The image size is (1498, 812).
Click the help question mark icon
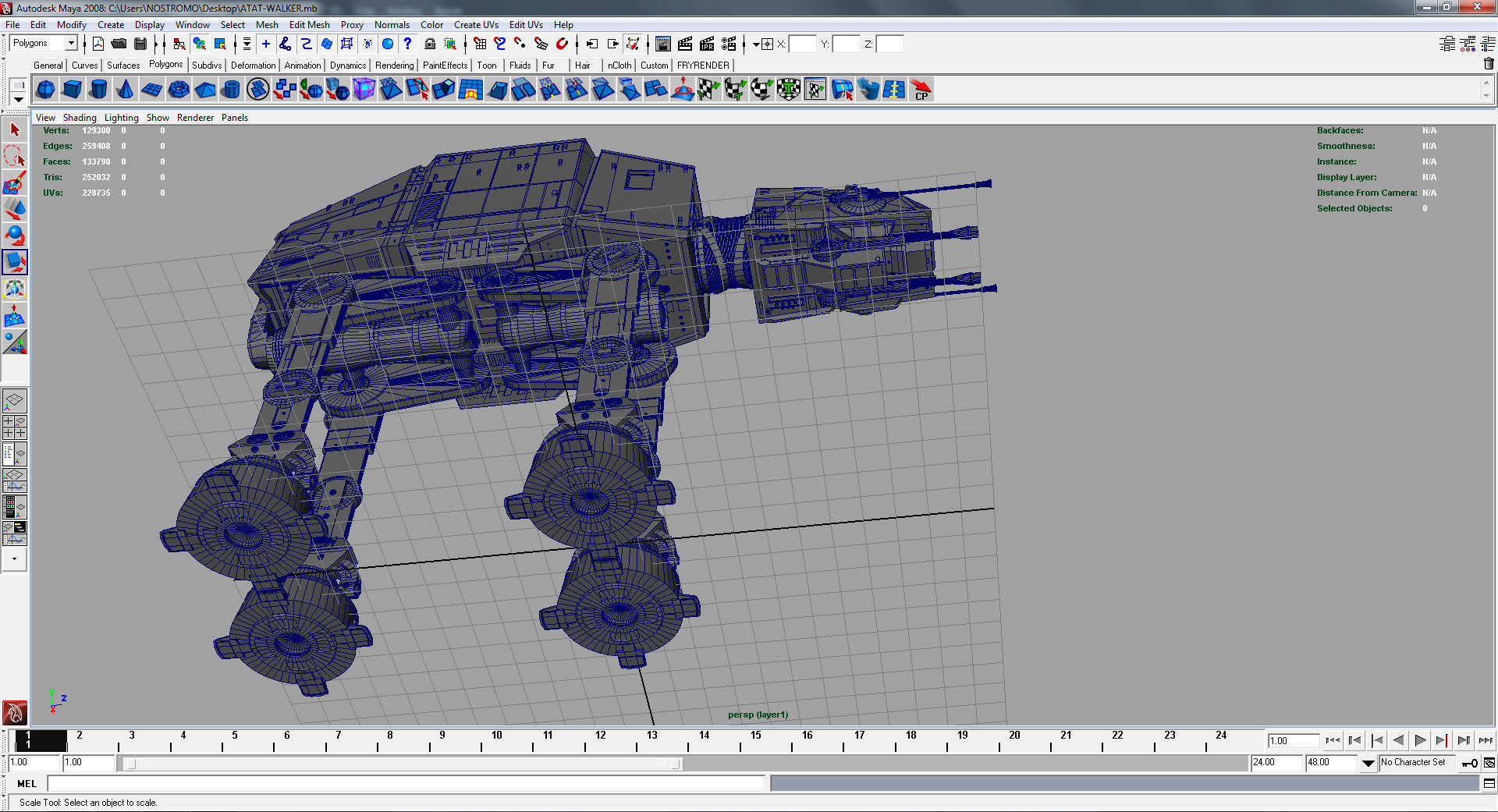pyautogui.click(x=407, y=44)
